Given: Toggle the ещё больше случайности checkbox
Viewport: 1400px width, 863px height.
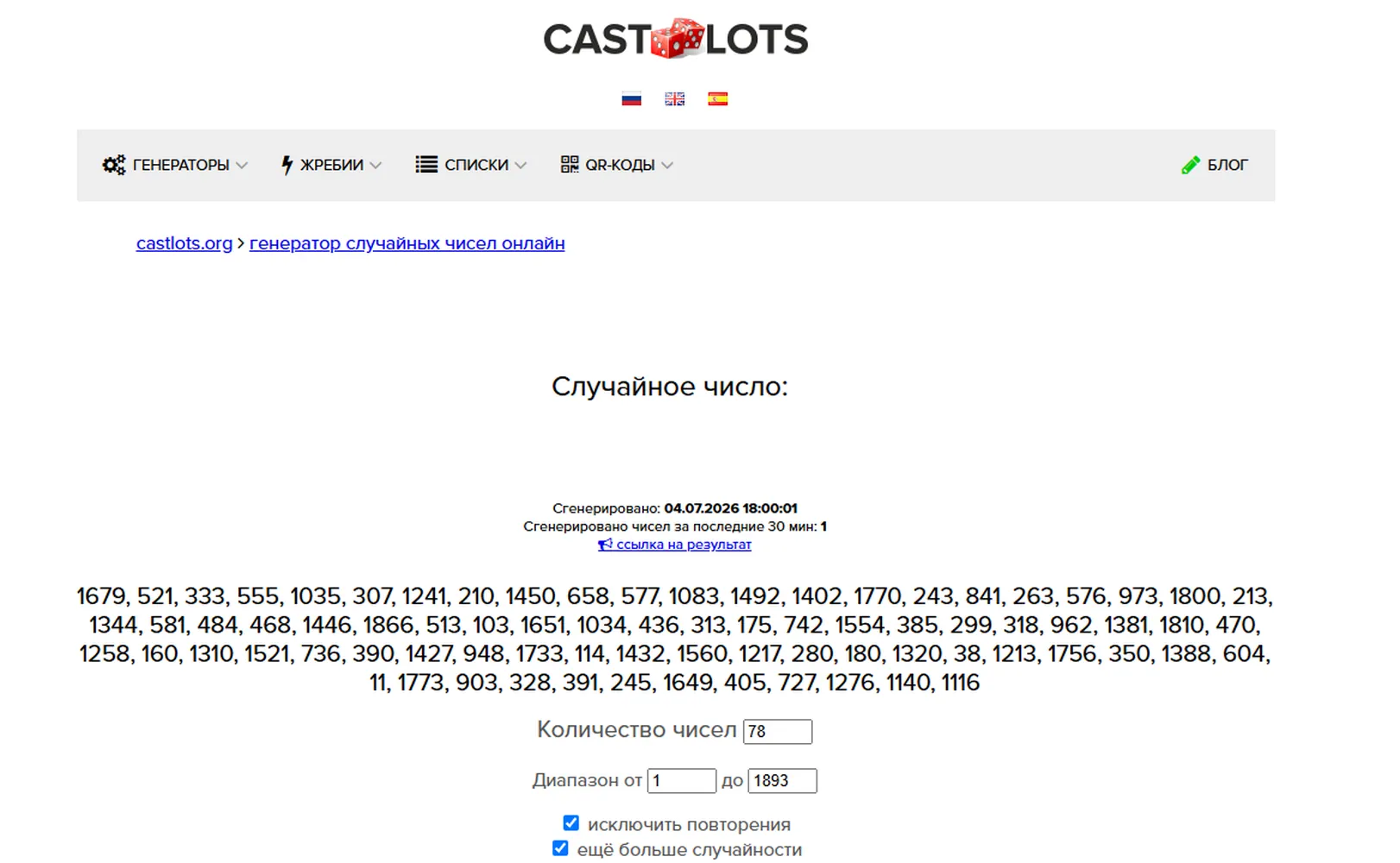Looking at the screenshot, I should coord(560,848).
